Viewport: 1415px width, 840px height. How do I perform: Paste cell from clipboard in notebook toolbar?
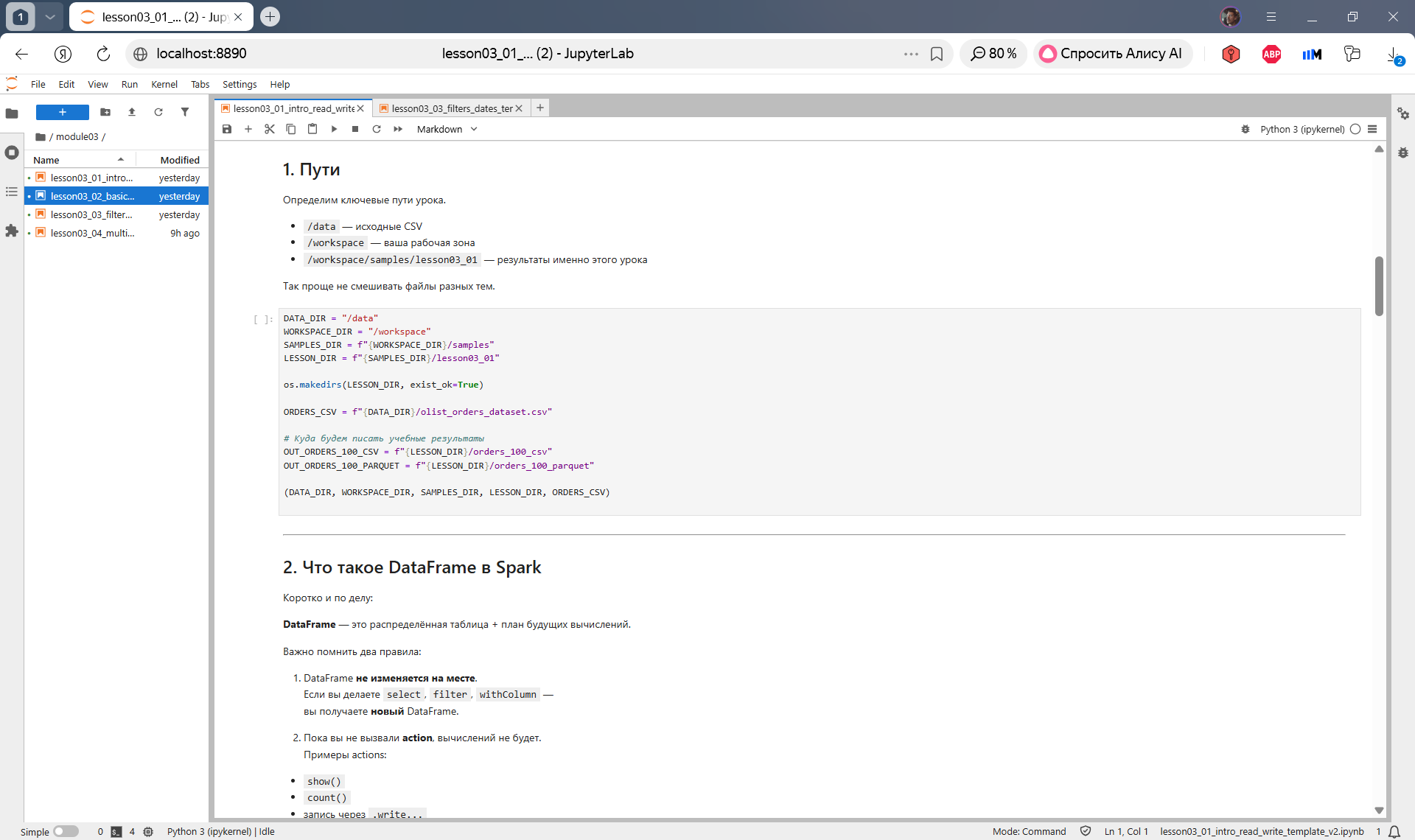[312, 129]
